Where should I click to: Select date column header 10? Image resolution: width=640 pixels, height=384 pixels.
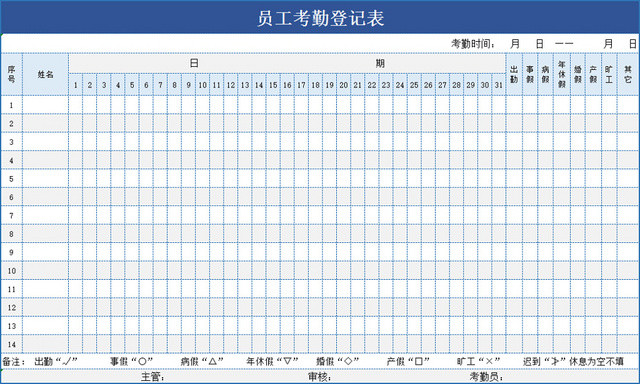[x=202, y=85]
